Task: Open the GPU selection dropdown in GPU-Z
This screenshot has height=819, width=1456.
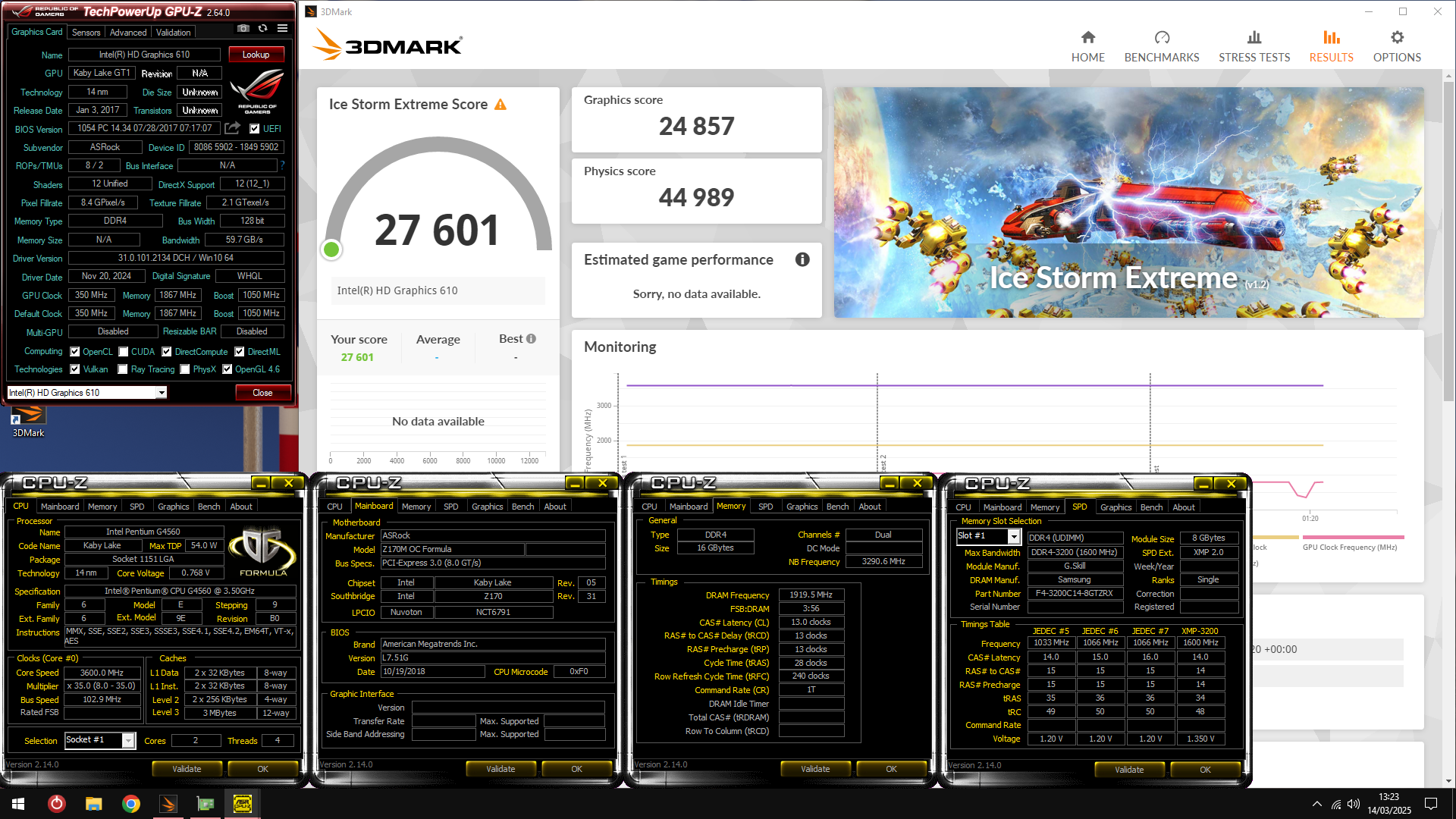Action: [x=162, y=393]
